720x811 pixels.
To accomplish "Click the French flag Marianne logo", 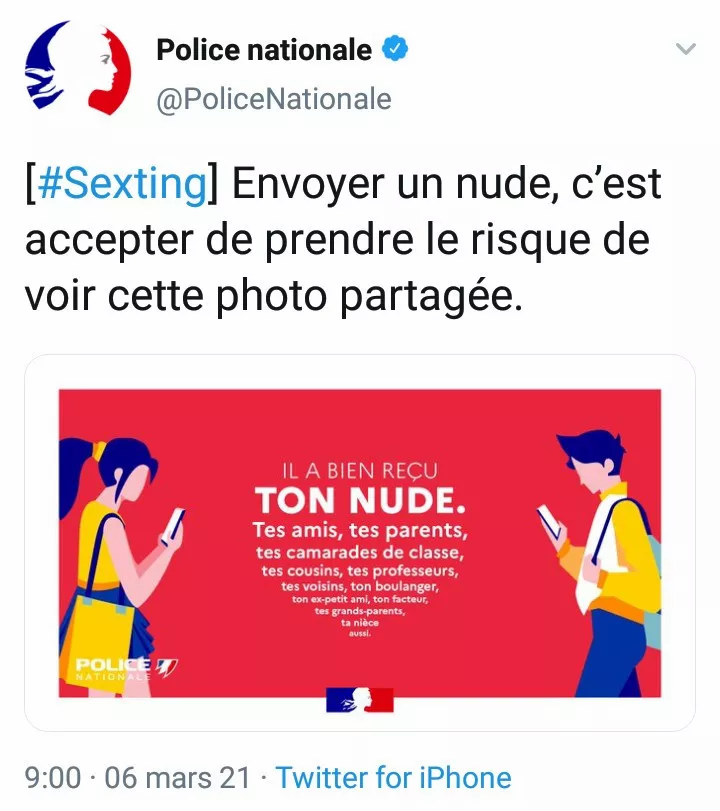I will click(x=360, y=700).
